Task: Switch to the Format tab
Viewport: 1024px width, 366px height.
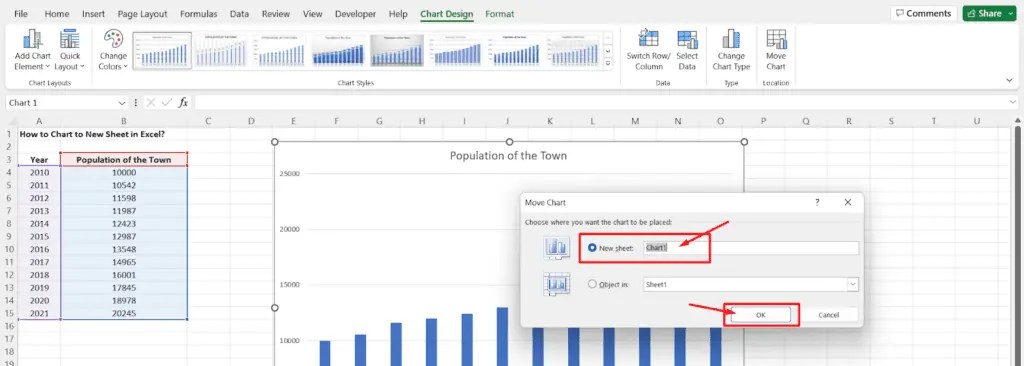Action: click(500, 14)
